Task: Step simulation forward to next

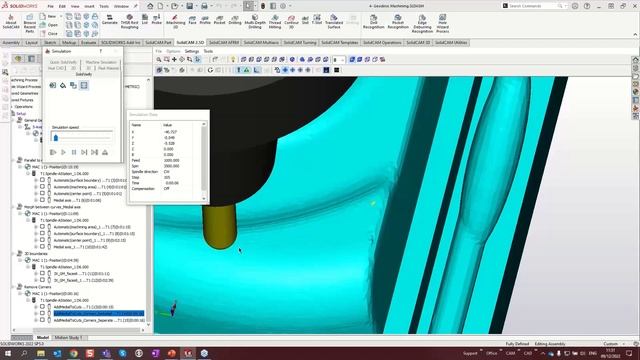Action: point(84,152)
